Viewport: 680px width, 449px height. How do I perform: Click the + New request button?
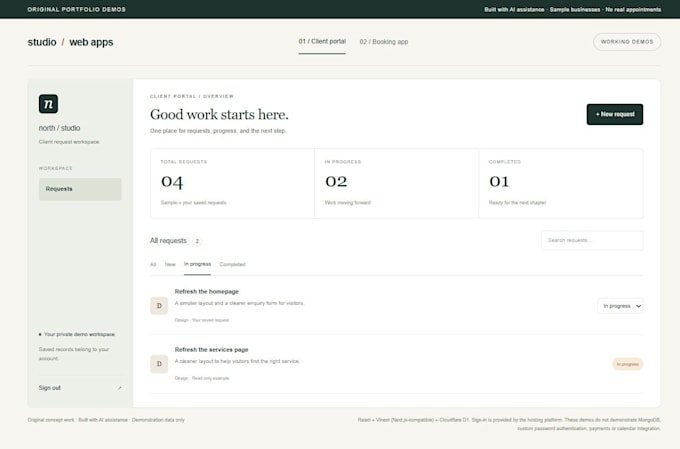615,114
